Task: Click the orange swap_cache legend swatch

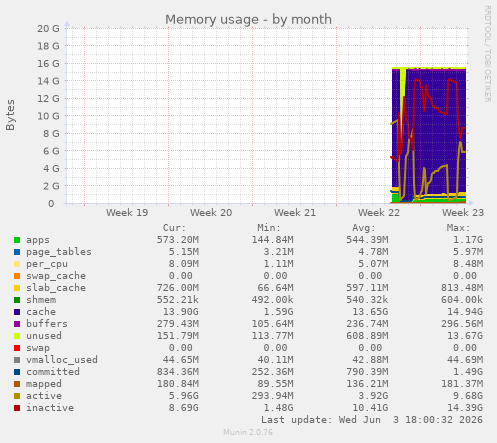Action: pos(17,276)
